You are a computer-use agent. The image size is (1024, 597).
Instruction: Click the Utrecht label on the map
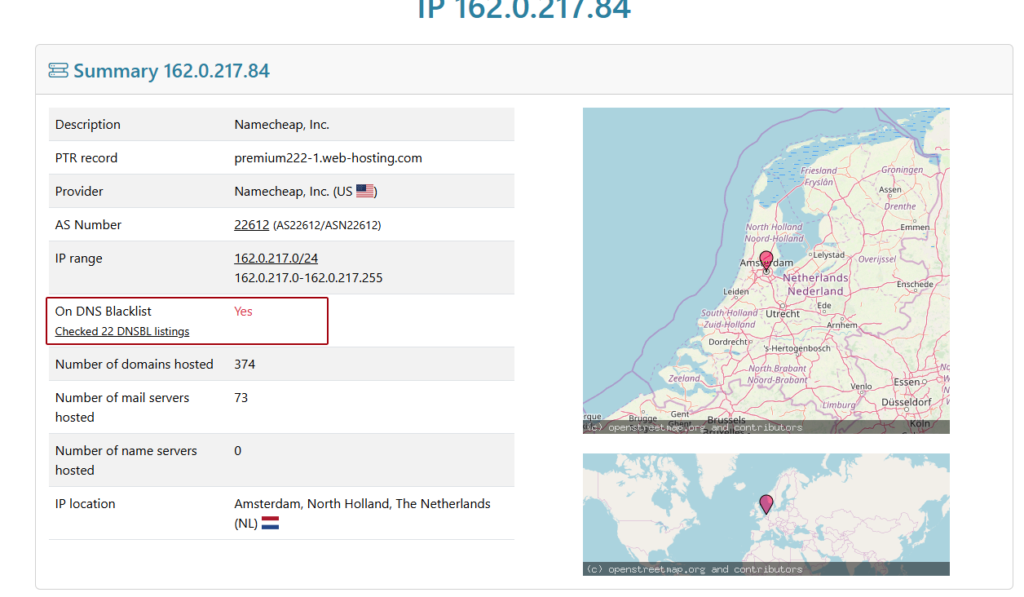pyautogui.click(x=782, y=314)
